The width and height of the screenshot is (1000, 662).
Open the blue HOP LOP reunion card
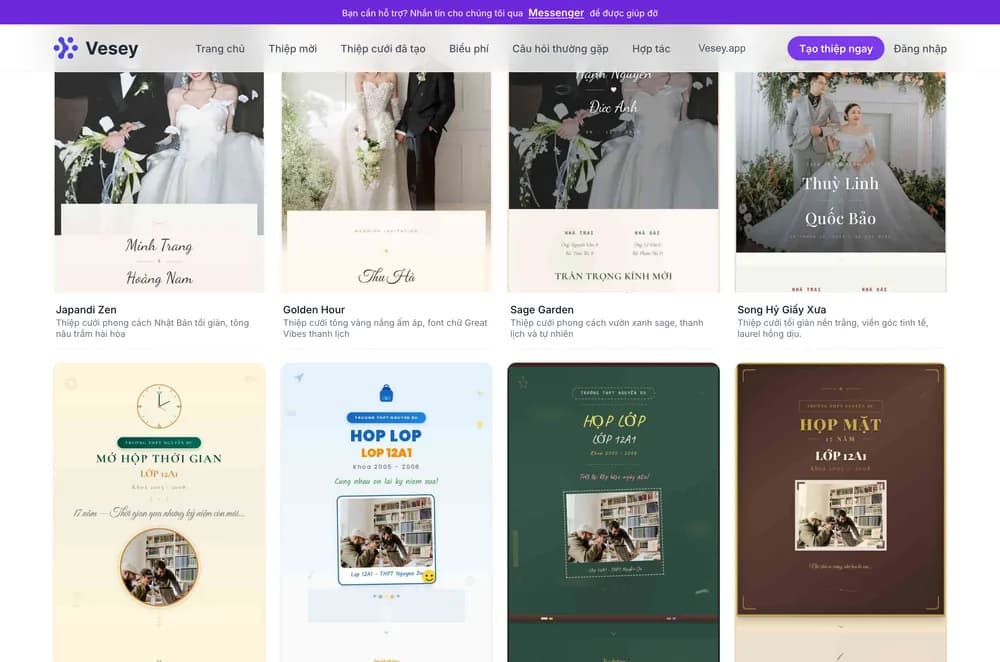click(x=386, y=513)
